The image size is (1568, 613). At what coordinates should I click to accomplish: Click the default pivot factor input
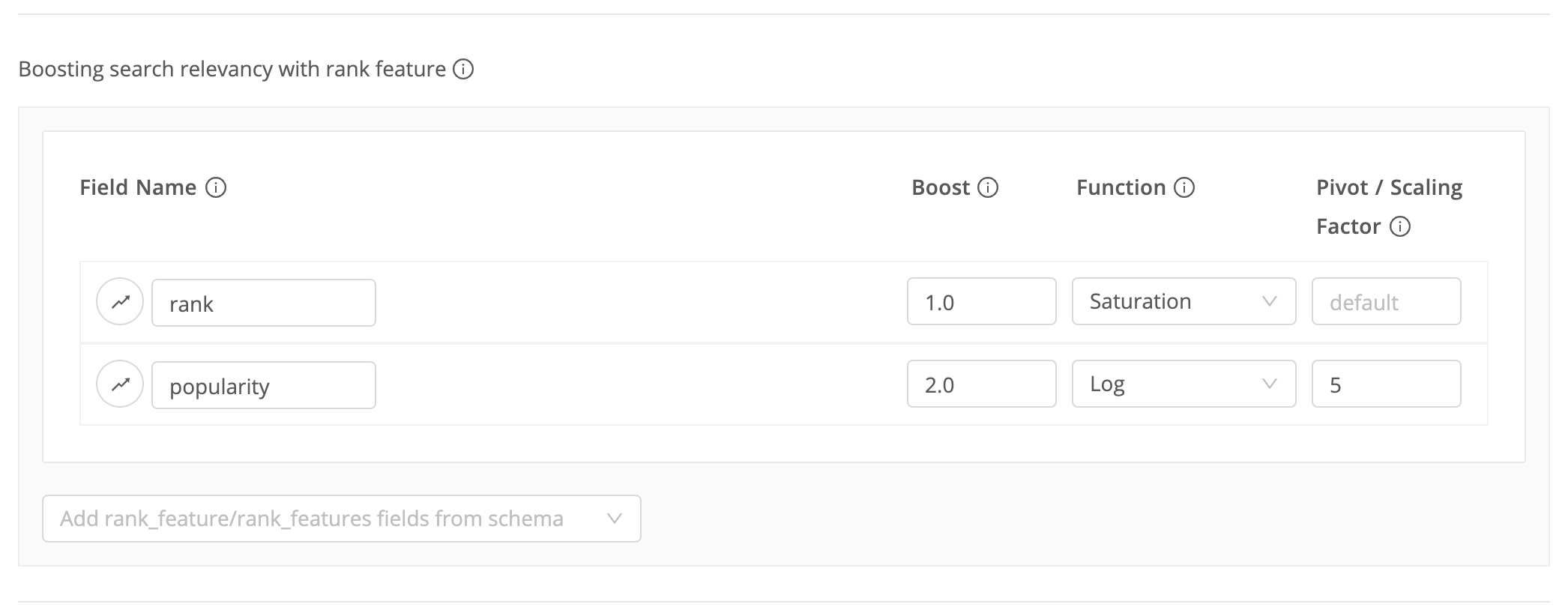point(1385,301)
